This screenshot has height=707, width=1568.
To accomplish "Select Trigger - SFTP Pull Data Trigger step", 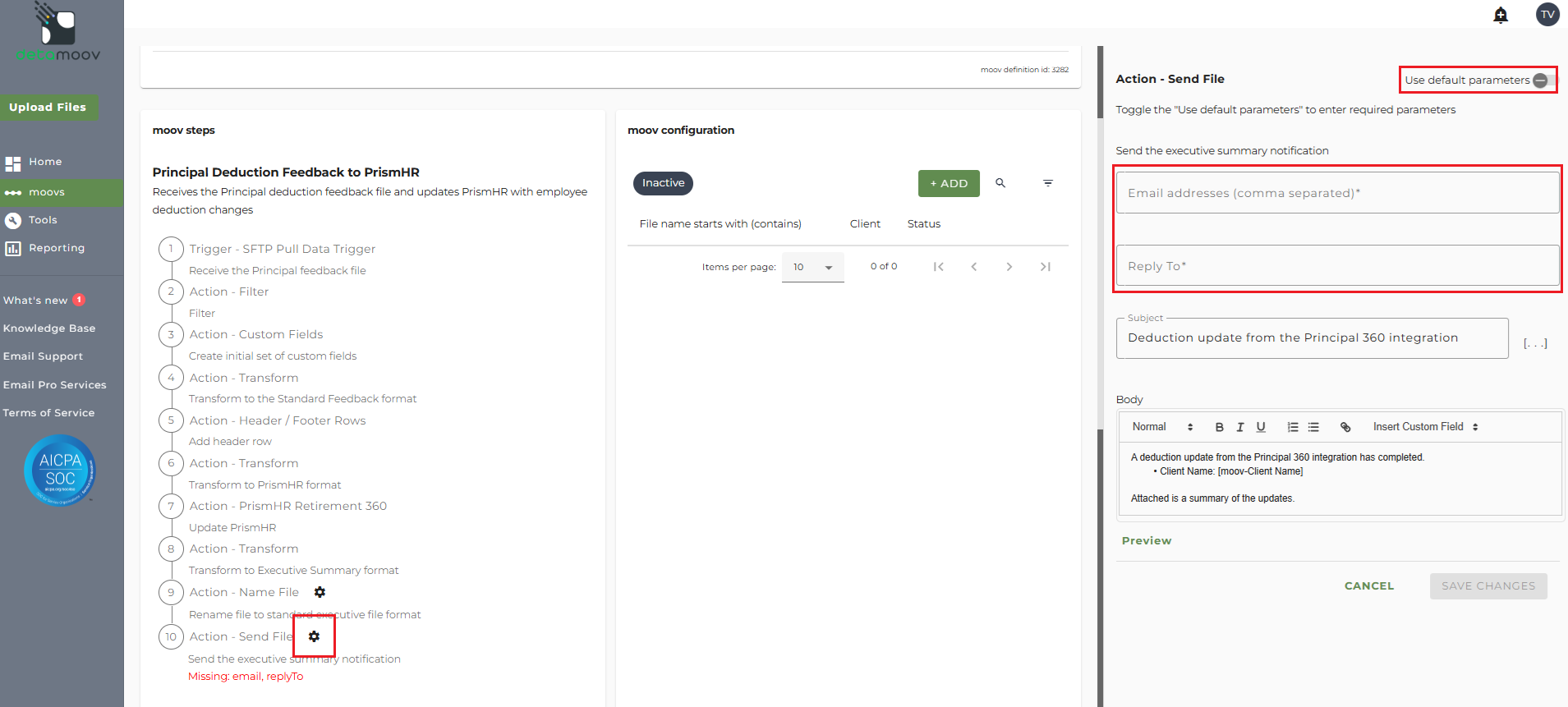I will pos(282,249).
